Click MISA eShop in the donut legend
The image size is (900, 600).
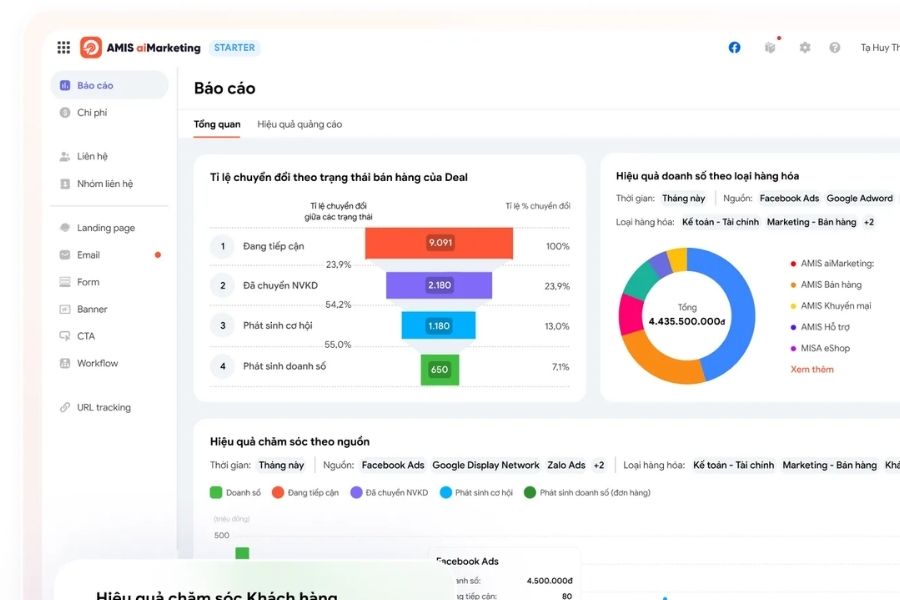pyautogui.click(x=820, y=349)
